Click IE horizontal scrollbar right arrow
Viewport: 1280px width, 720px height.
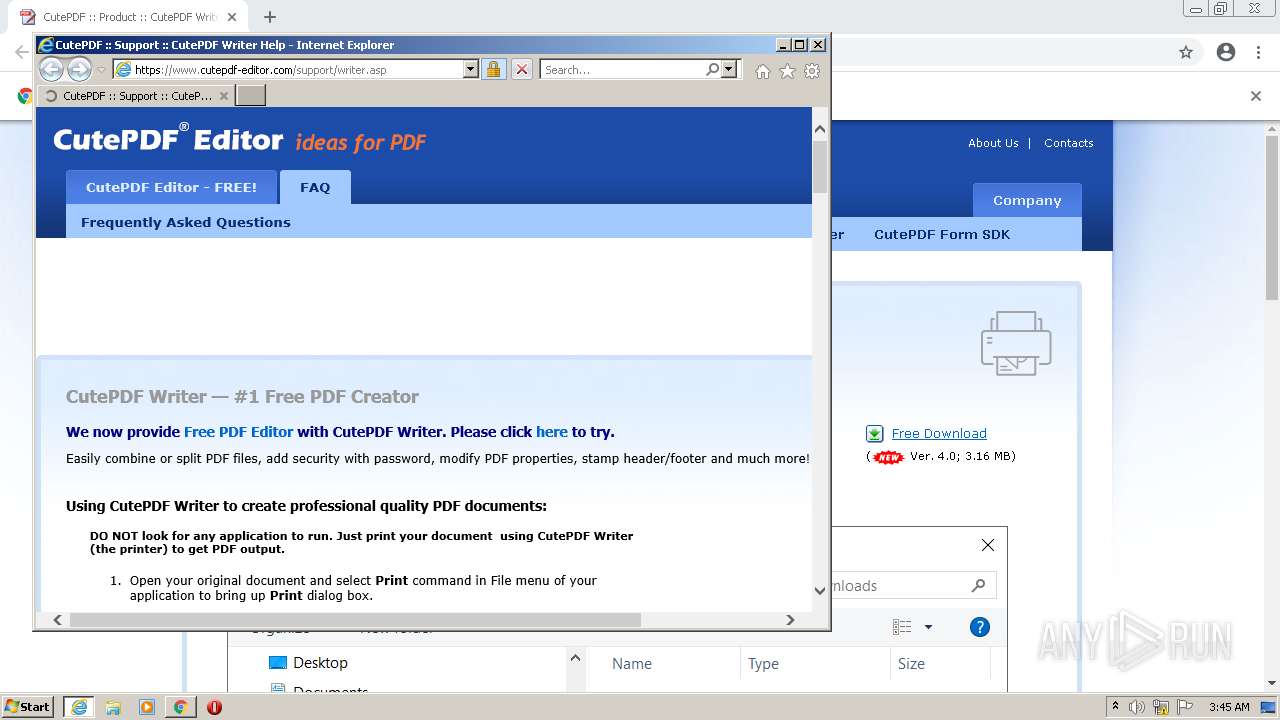[790, 620]
